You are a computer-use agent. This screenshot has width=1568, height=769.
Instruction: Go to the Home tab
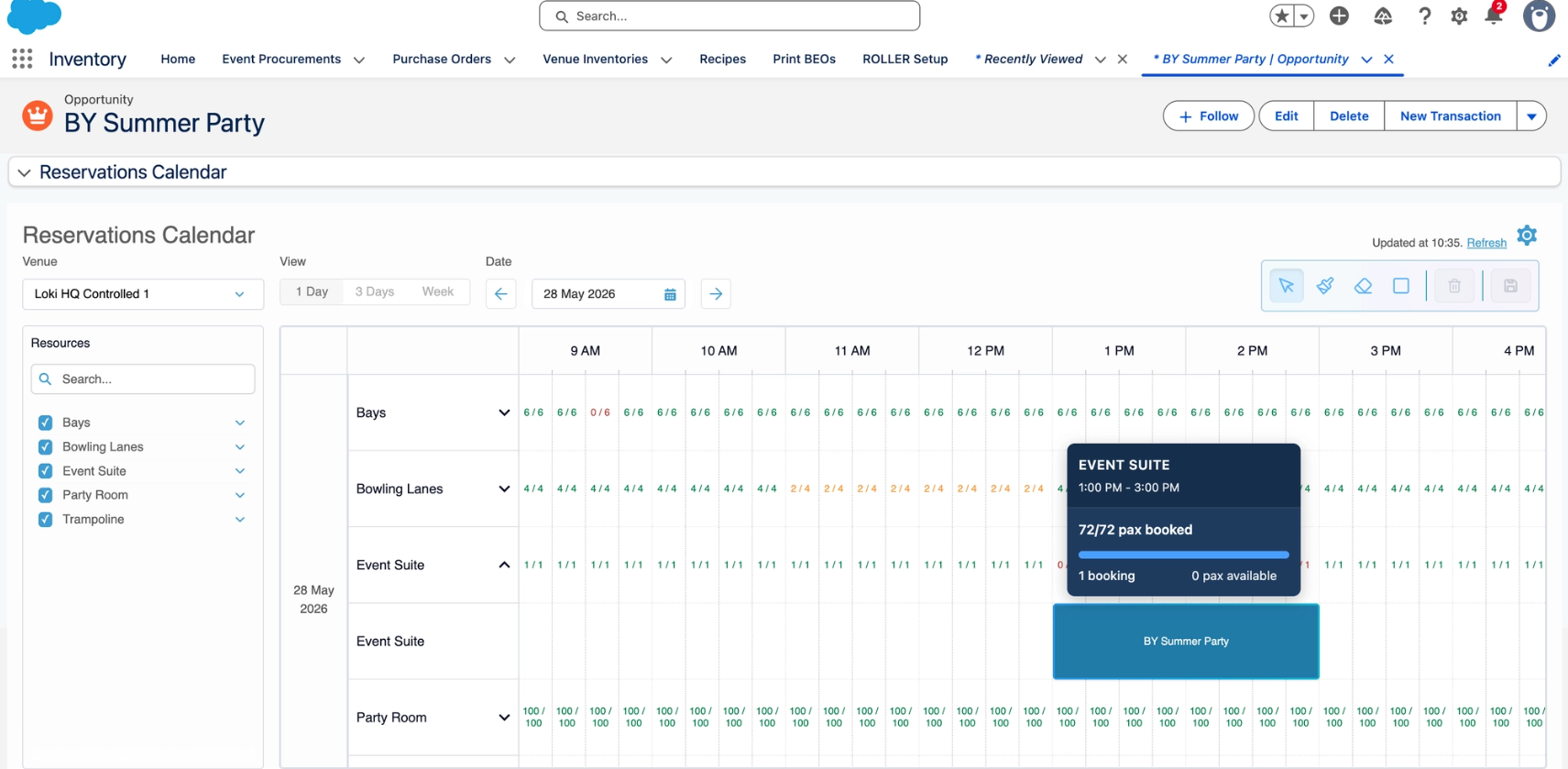[x=178, y=59]
